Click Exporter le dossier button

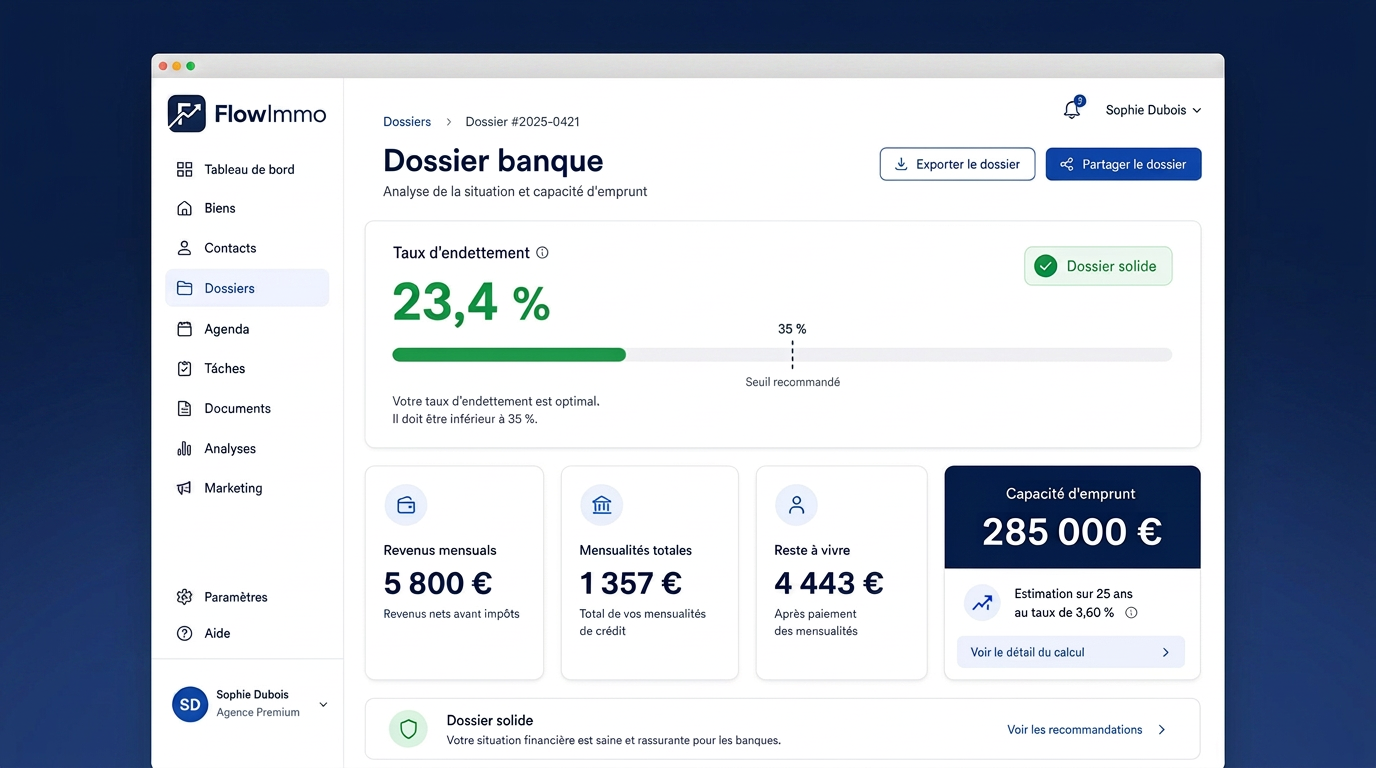click(x=957, y=164)
